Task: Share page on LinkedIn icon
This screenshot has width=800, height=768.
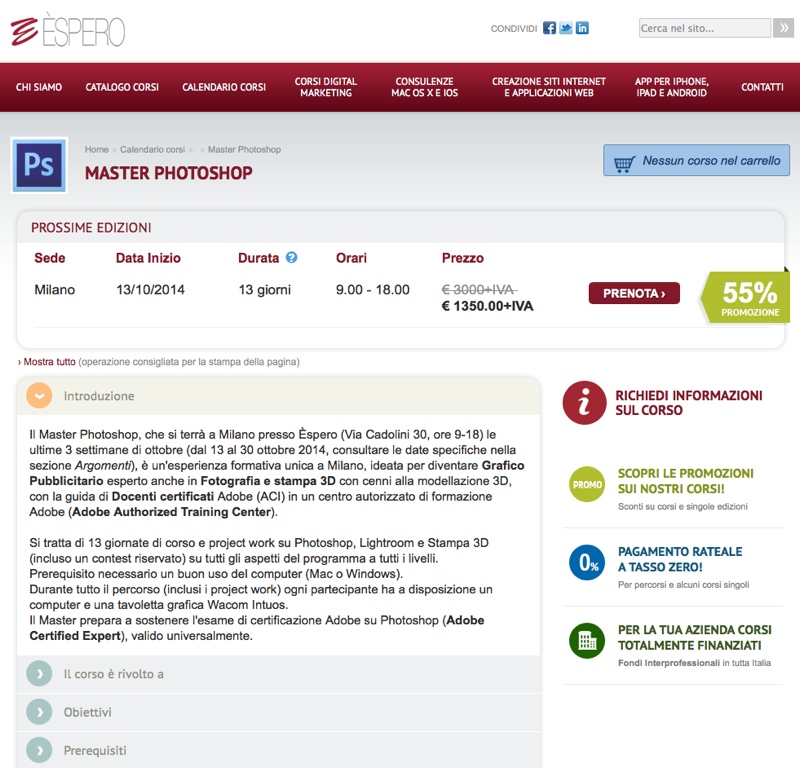Action: click(x=582, y=28)
